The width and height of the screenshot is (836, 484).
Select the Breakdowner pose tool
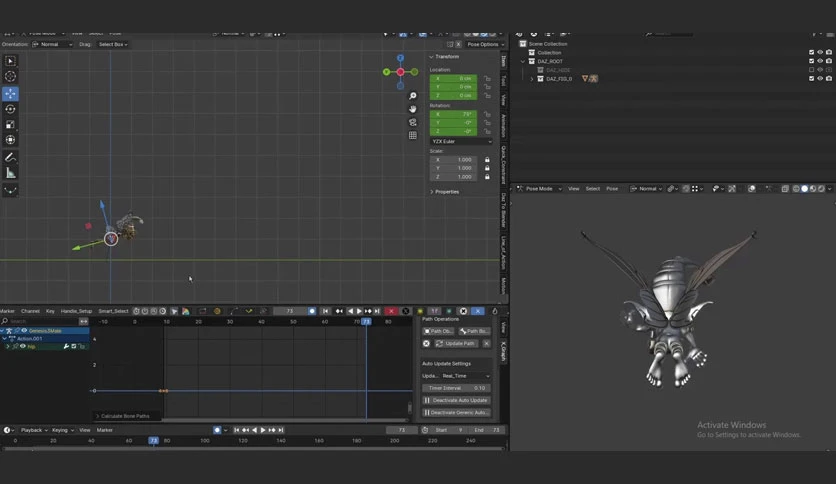(x=10, y=190)
